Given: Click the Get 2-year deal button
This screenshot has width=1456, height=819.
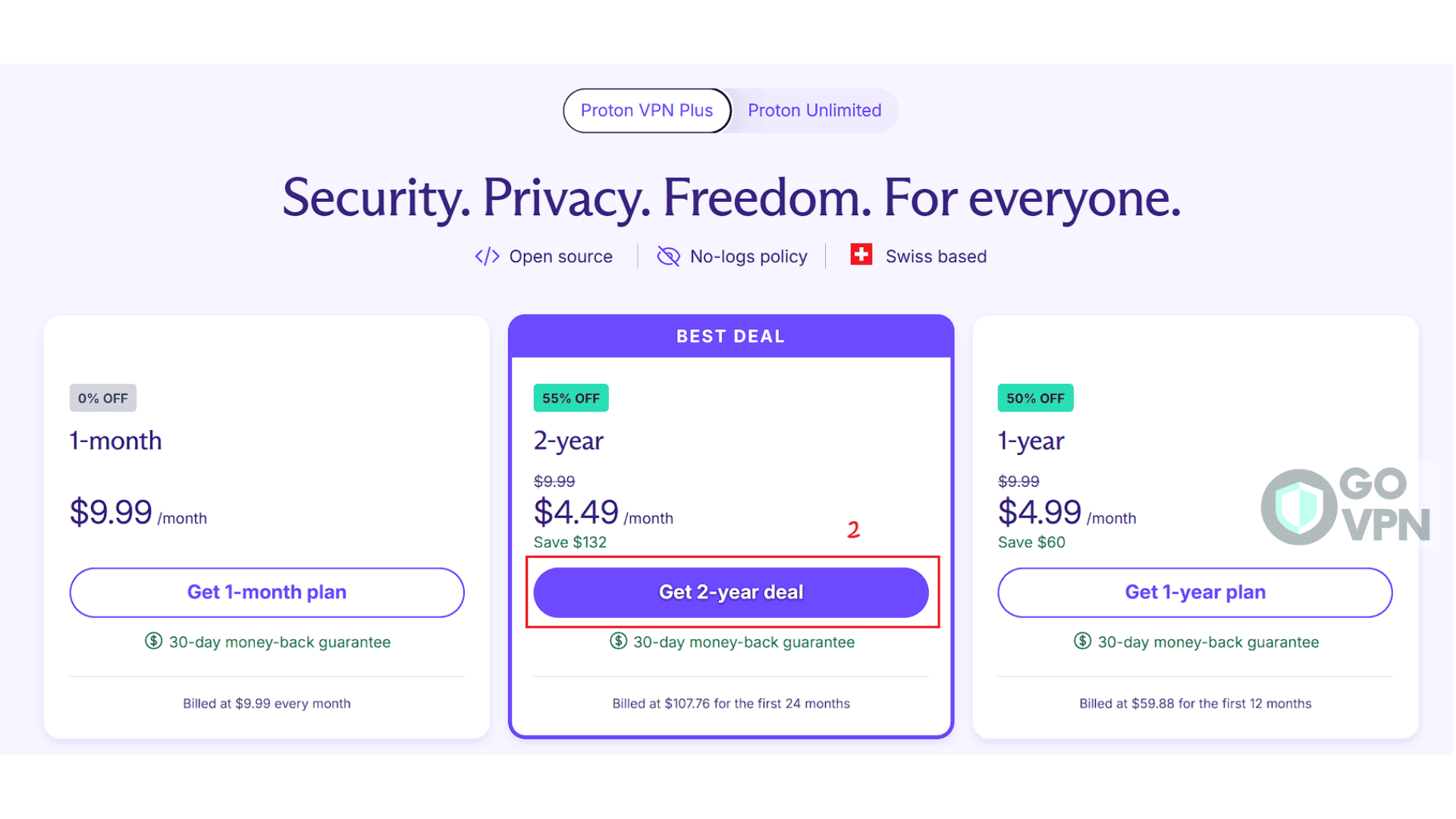Looking at the screenshot, I should point(731,592).
